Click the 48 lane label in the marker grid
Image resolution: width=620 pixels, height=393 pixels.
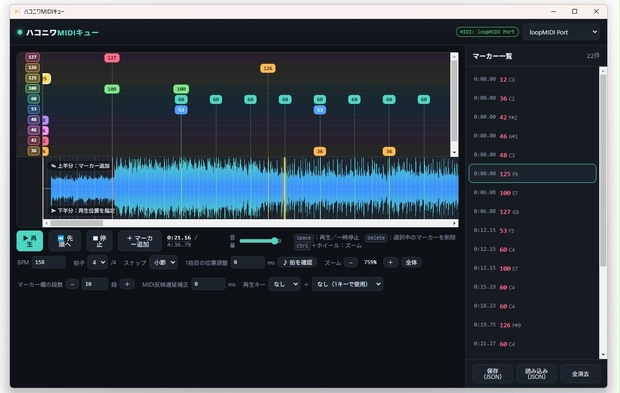pos(33,119)
